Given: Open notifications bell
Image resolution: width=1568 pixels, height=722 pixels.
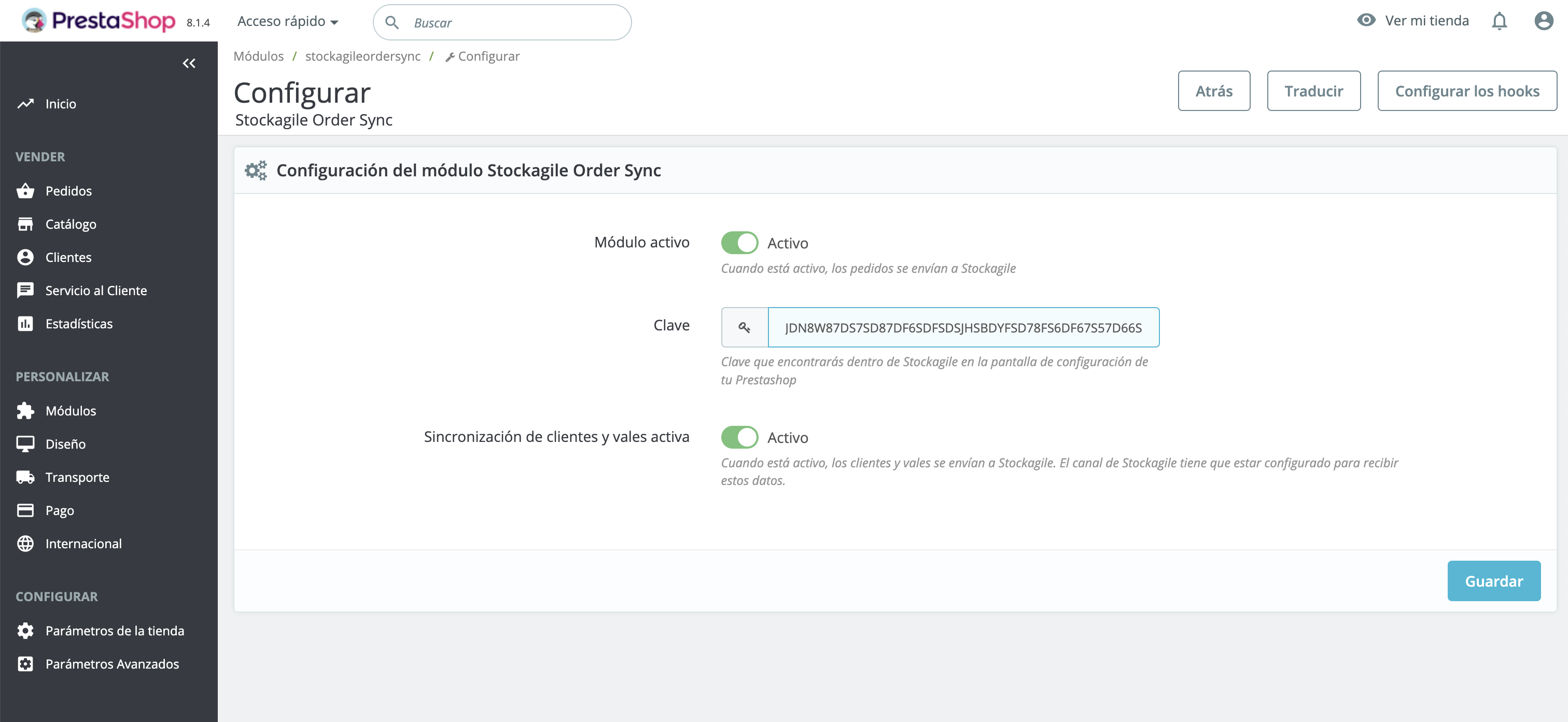Looking at the screenshot, I should click(1499, 21).
